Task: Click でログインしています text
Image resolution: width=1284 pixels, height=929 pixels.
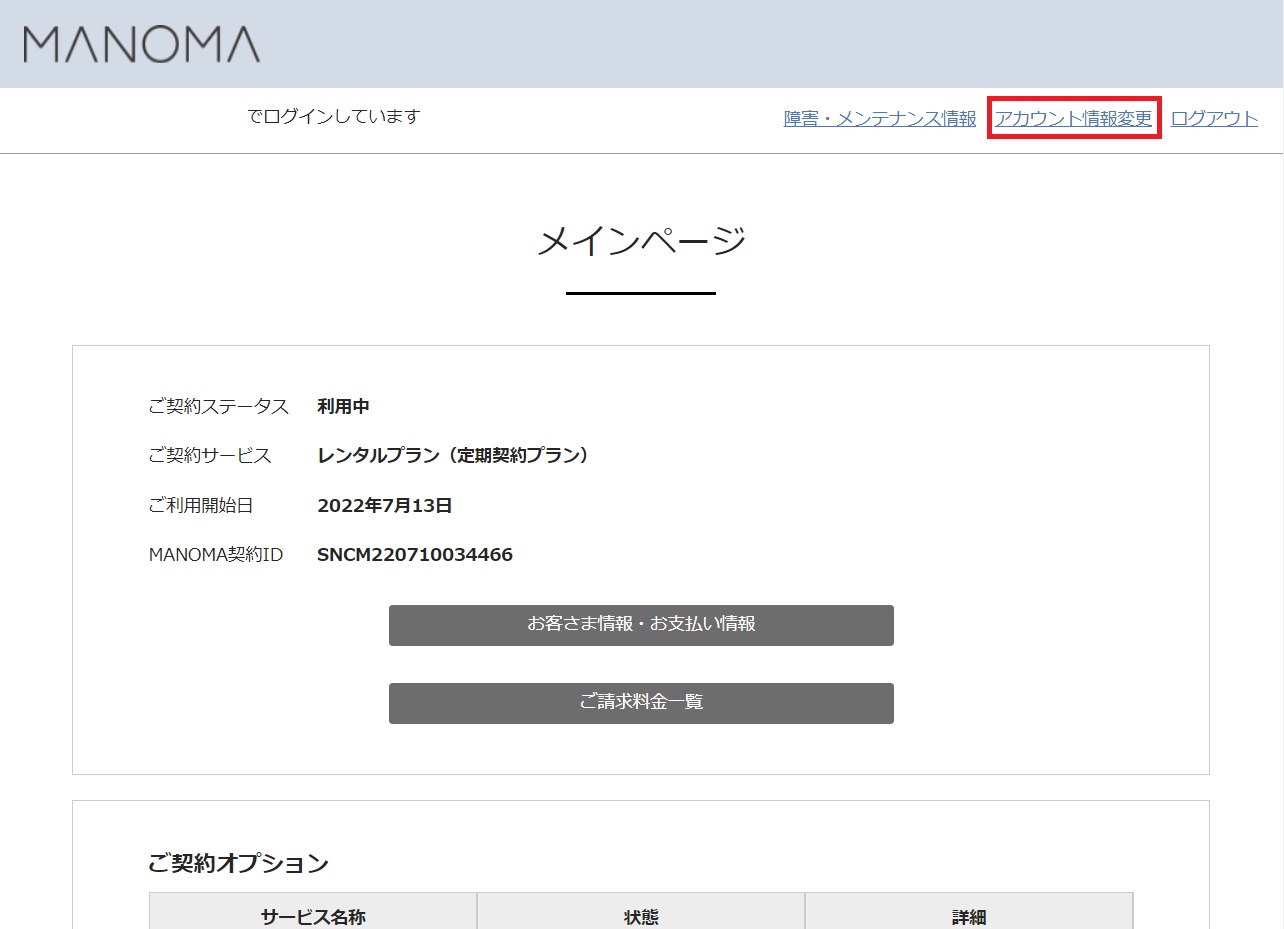Action: pyautogui.click(x=334, y=117)
